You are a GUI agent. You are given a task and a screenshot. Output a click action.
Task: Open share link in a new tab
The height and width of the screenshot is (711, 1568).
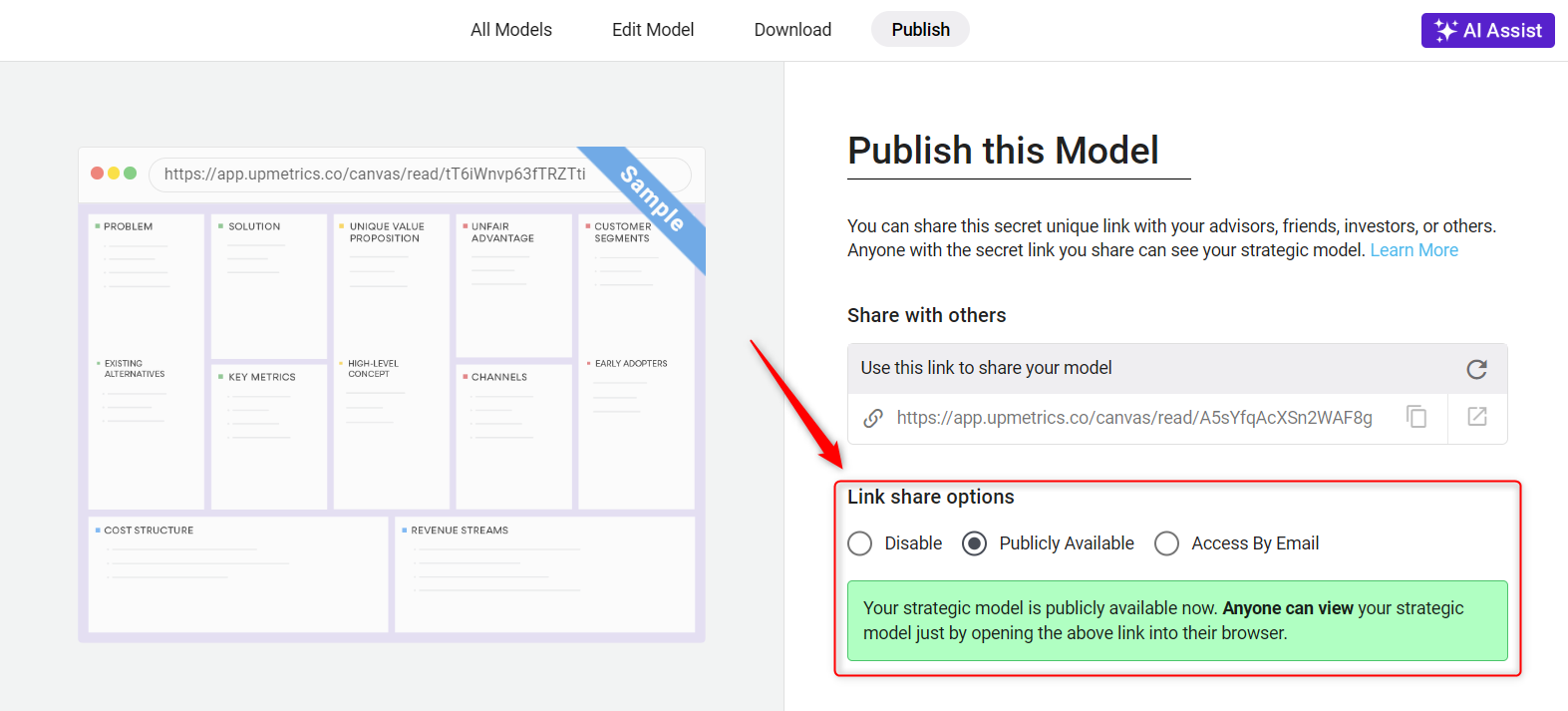[1477, 417]
